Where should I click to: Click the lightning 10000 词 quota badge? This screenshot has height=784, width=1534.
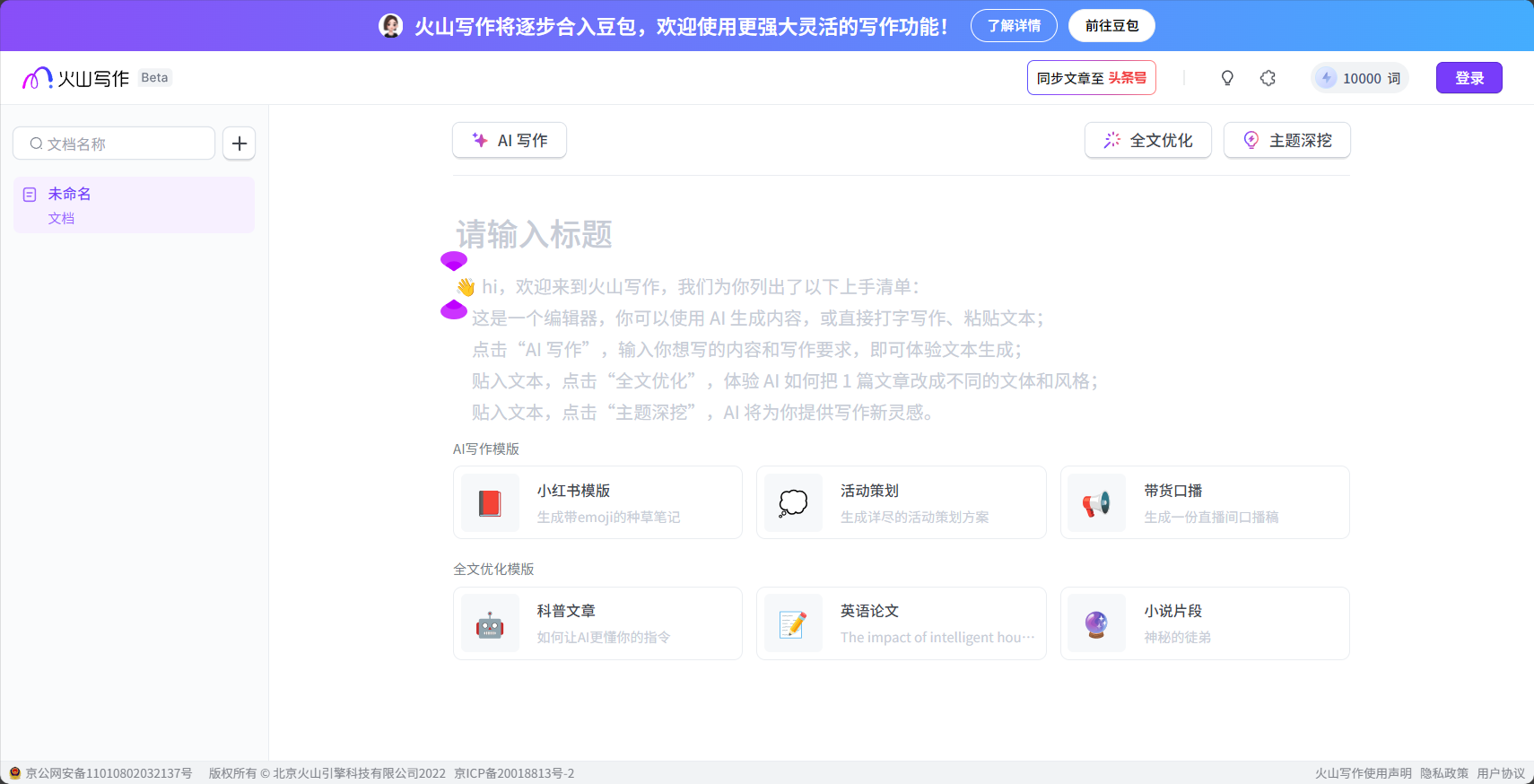pyautogui.click(x=1360, y=78)
